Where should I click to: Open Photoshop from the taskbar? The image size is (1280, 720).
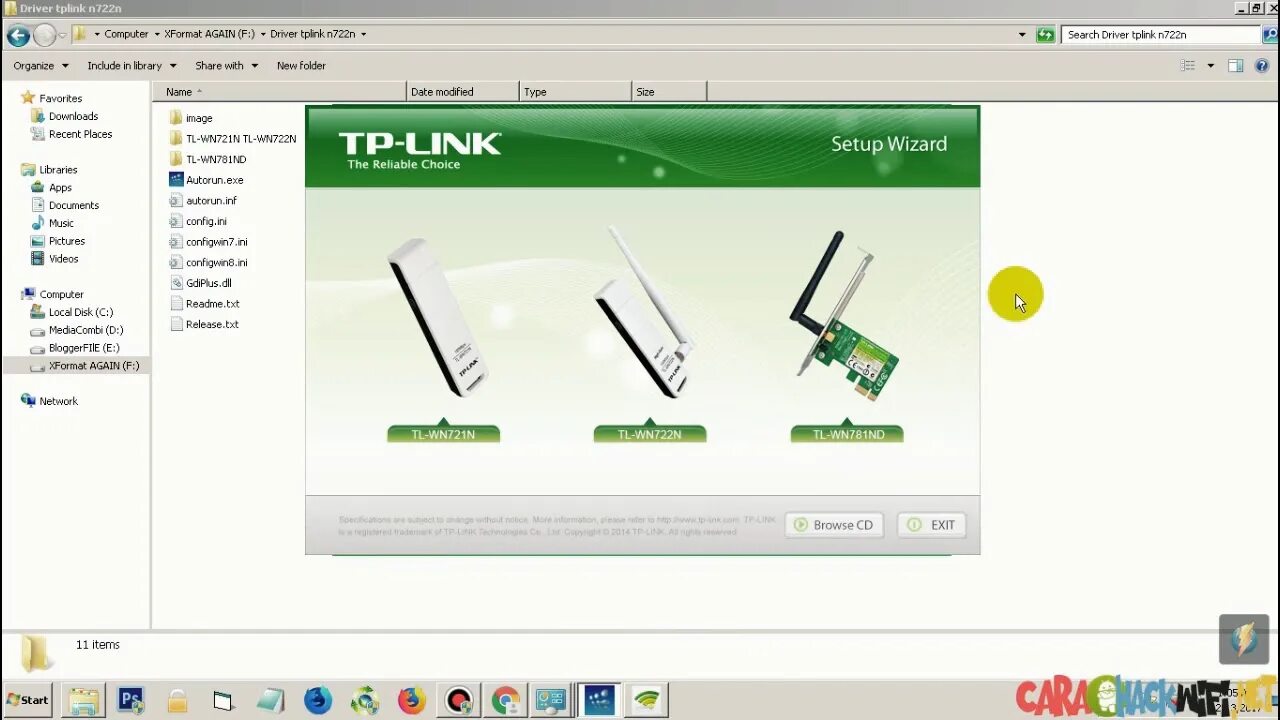pos(131,700)
